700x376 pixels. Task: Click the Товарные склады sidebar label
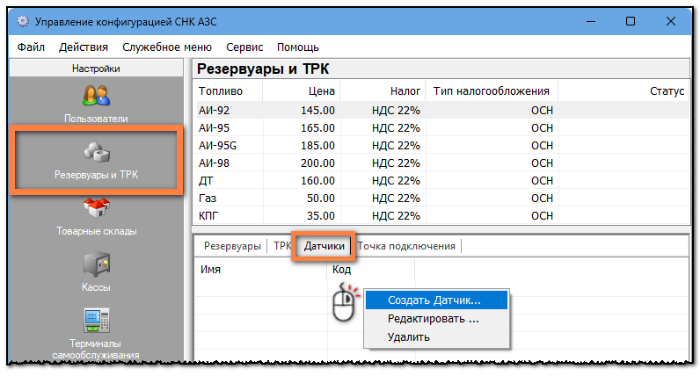point(96,231)
